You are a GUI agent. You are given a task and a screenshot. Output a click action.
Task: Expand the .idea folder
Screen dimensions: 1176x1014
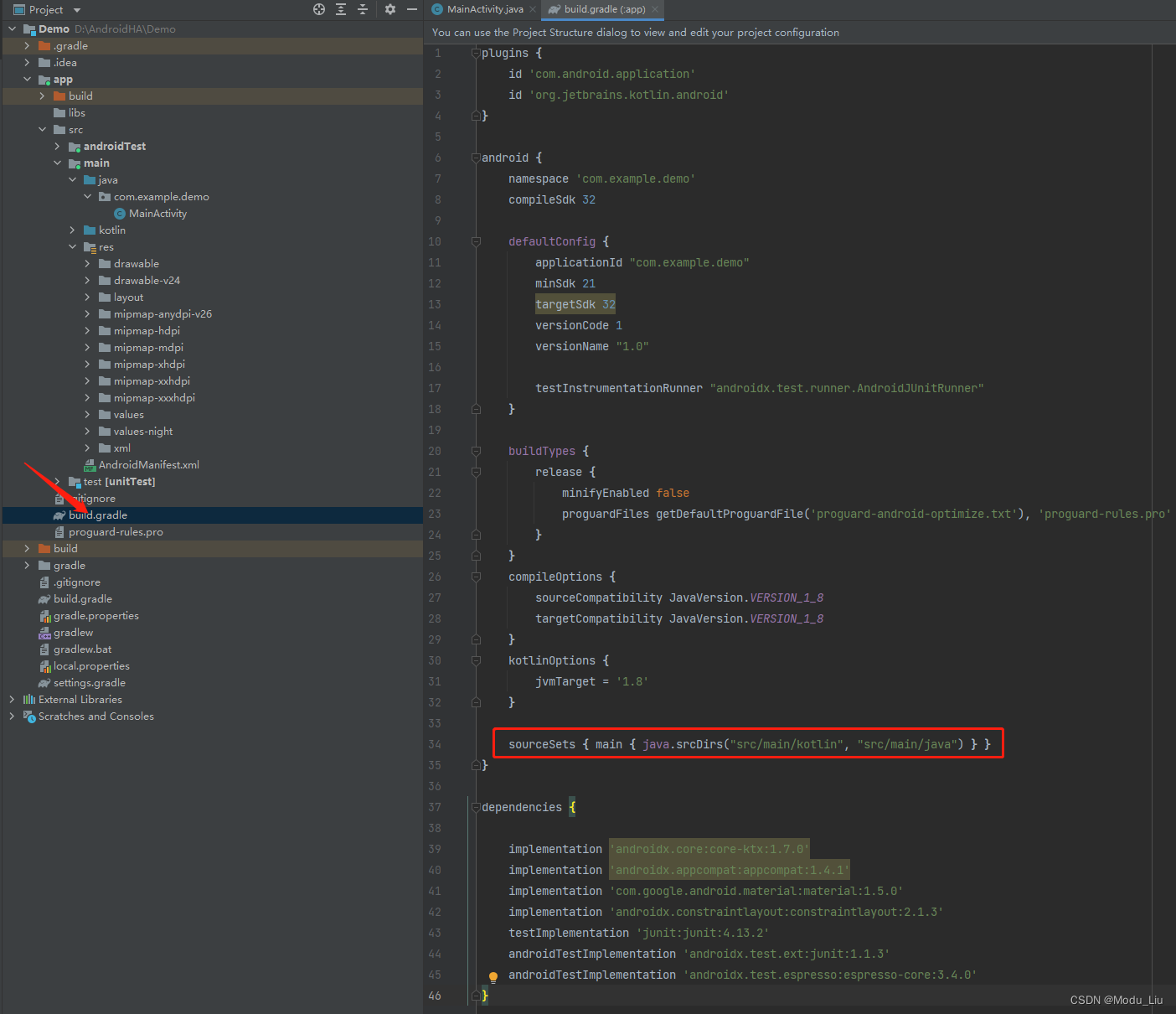[27, 63]
